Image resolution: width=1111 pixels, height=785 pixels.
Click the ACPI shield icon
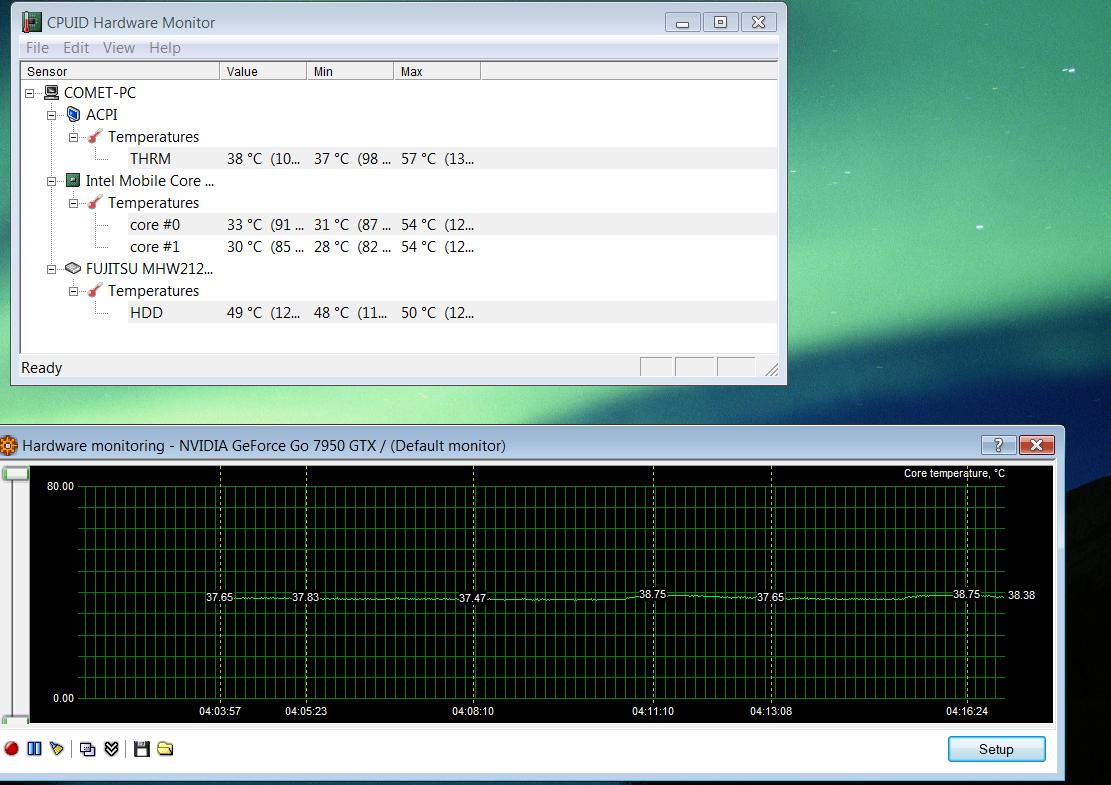[73, 114]
